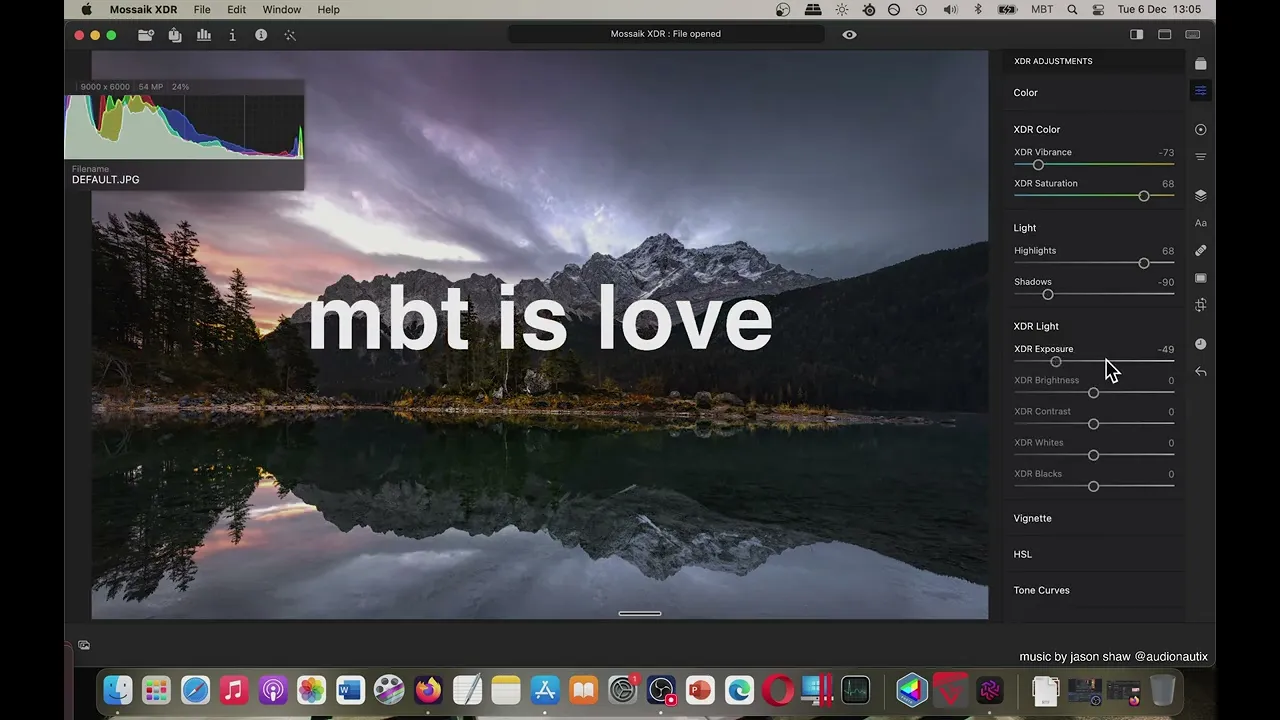This screenshot has width=1280, height=720.
Task: Expand the Tone Curves section
Action: click(x=1042, y=590)
